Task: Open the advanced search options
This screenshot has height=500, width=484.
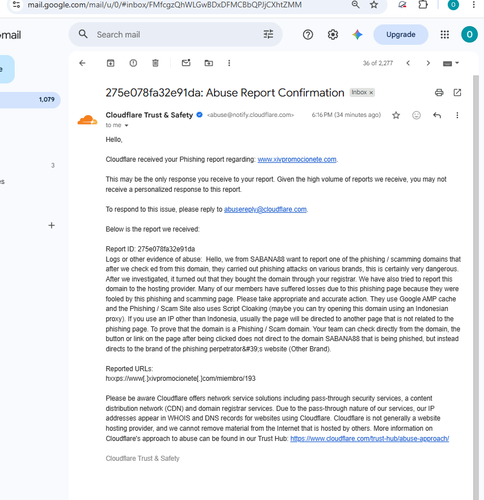Action: tap(268, 34)
